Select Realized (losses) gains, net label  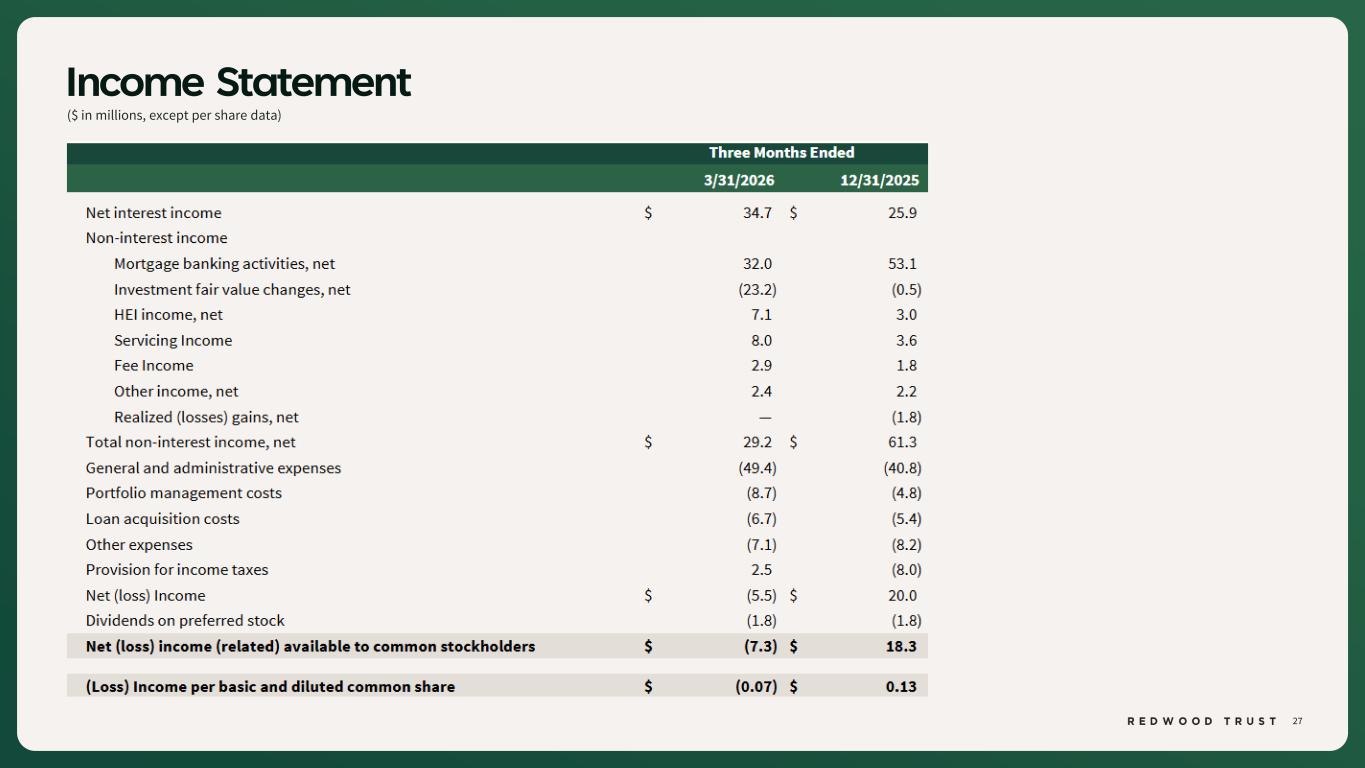(206, 418)
